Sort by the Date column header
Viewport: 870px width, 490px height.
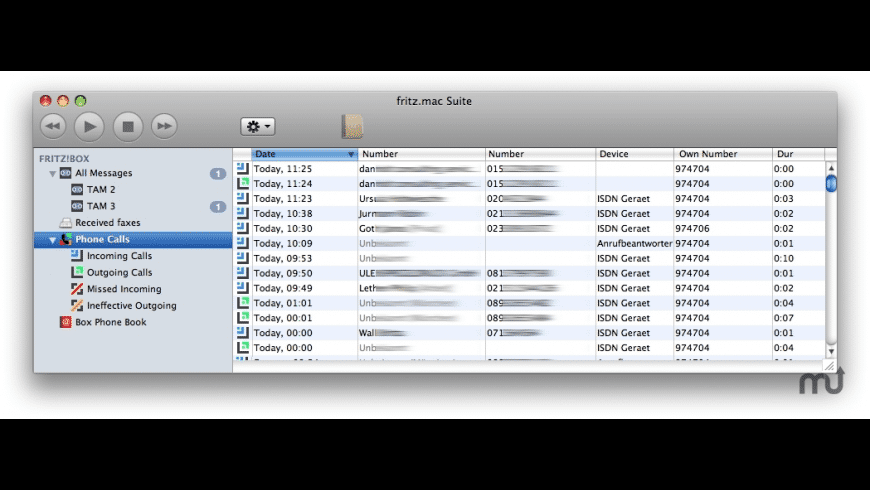coord(305,154)
